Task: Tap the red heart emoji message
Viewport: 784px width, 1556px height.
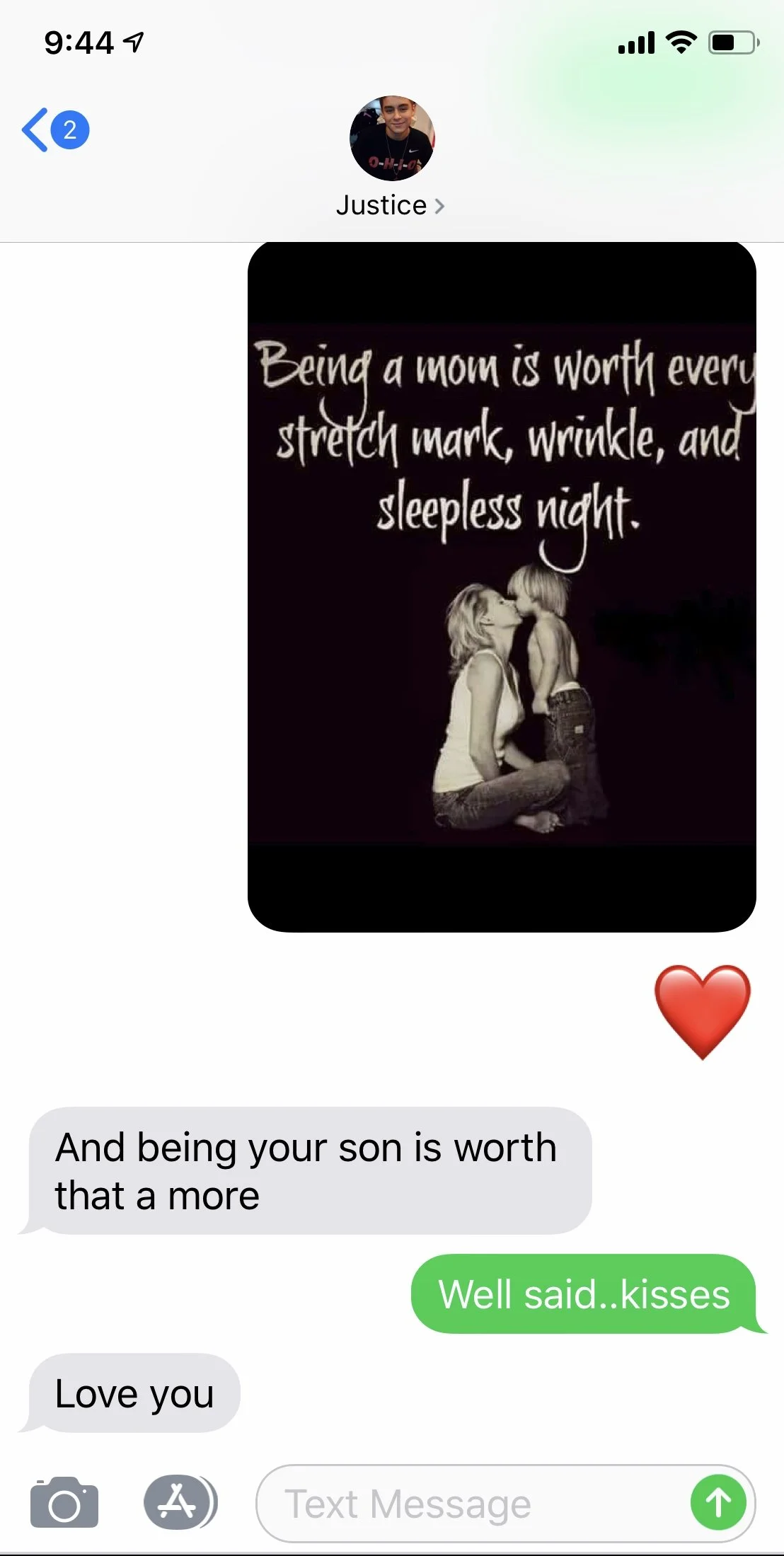Action: (702, 1012)
